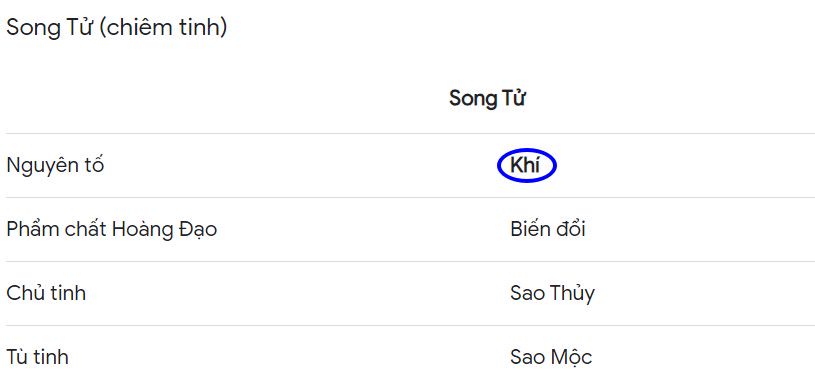Image resolution: width=815 pixels, height=387 pixels.
Task: Click the divider between Nguyên tố and Phẩm chất rows
Action: (x=410, y=197)
